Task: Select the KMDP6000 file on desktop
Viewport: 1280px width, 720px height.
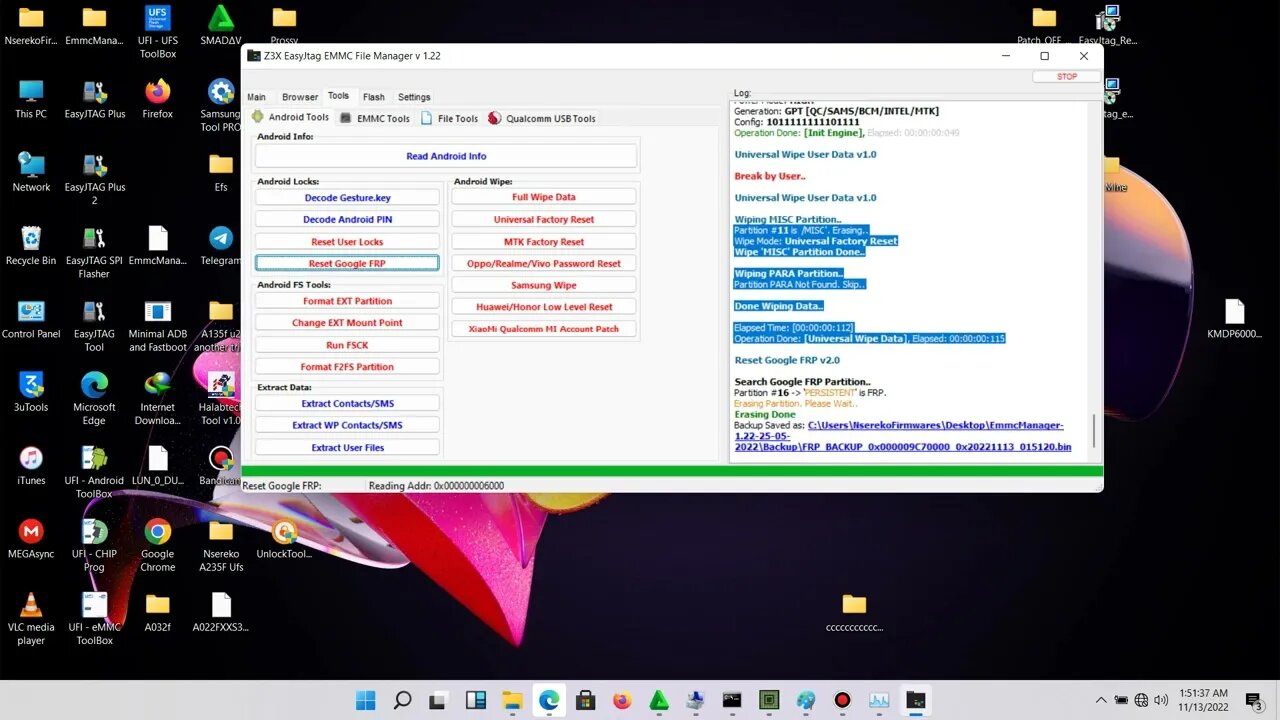Action: click(1234, 319)
